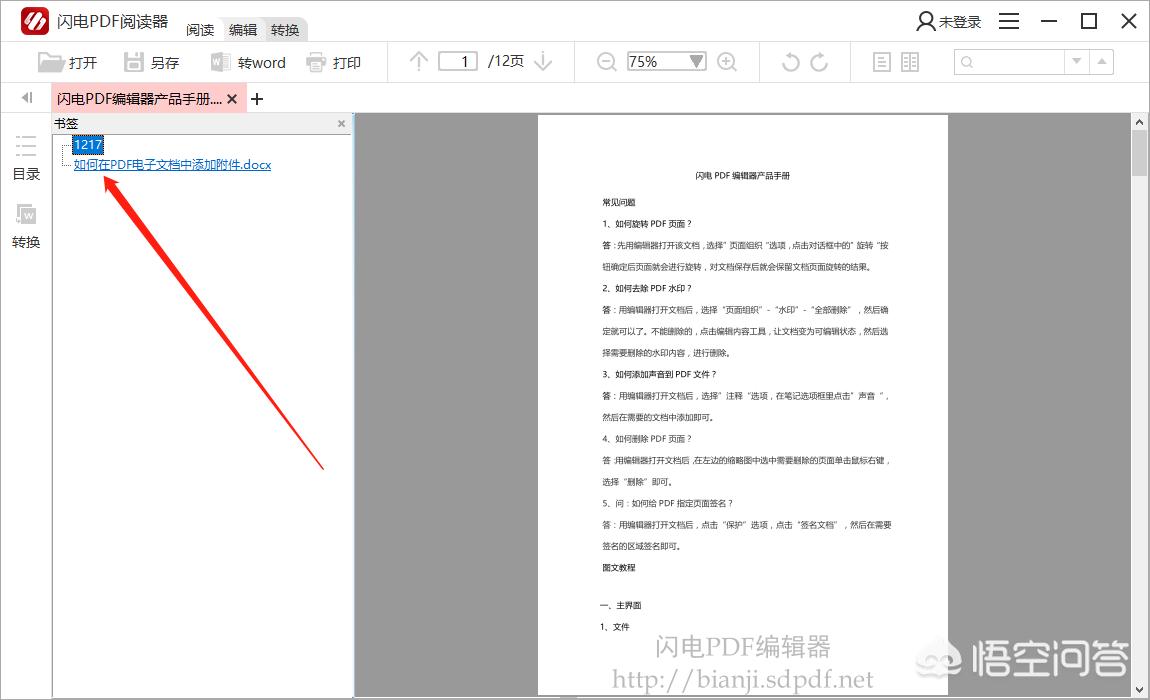
Task: Open the 75% zoom level dropdown
Action: (697, 62)
